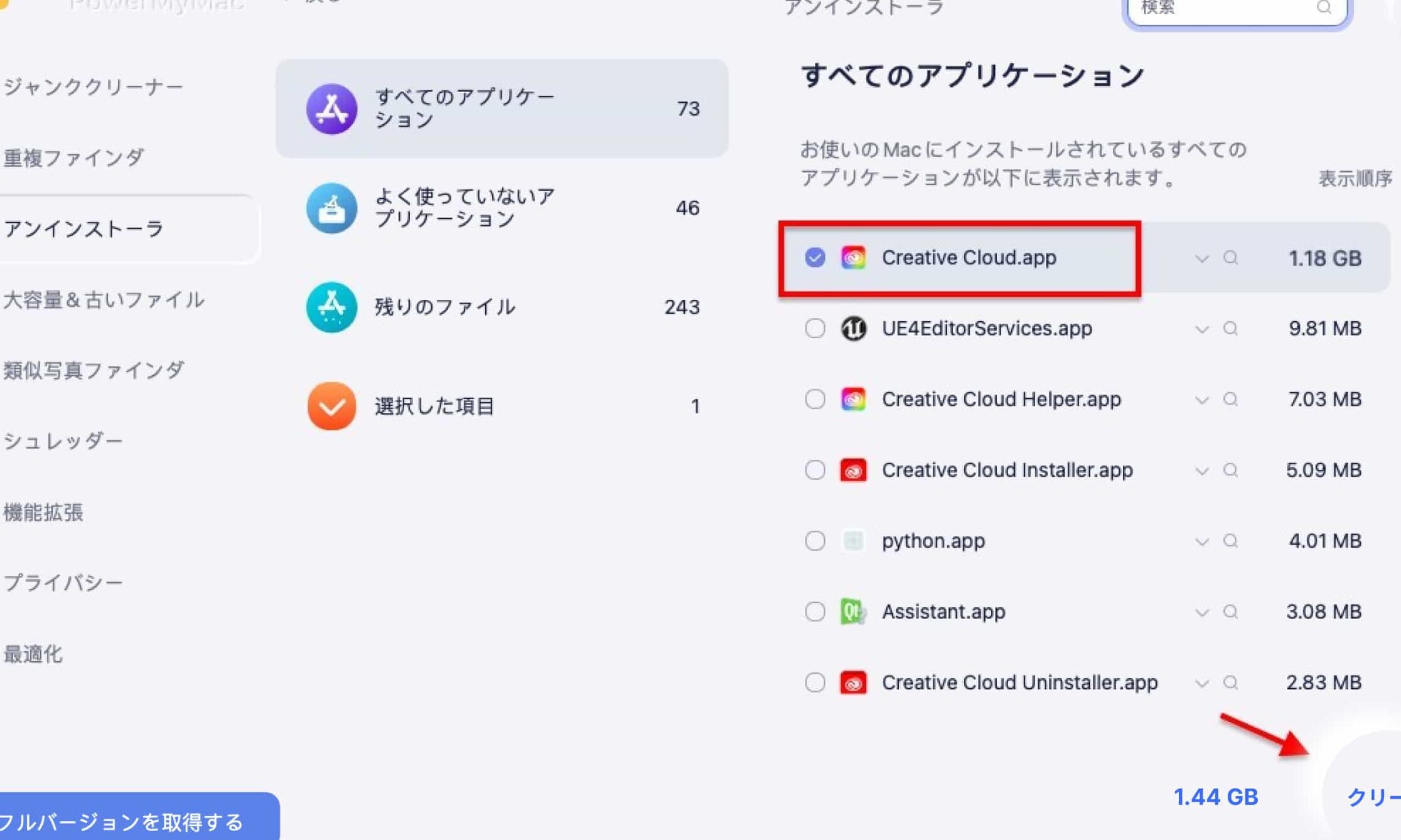The height and width of the screenshot is (840, 1401).
Task: Open 最適化 in the sidebar
Action: coord(33,654)
